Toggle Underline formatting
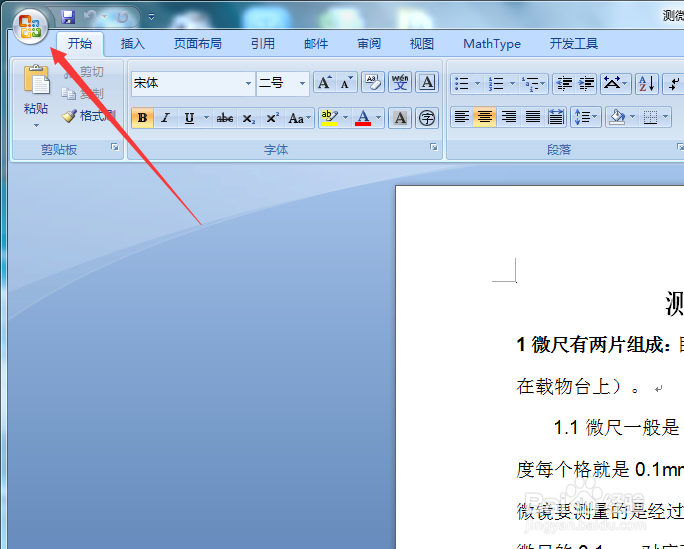 [x=189, y=118]
